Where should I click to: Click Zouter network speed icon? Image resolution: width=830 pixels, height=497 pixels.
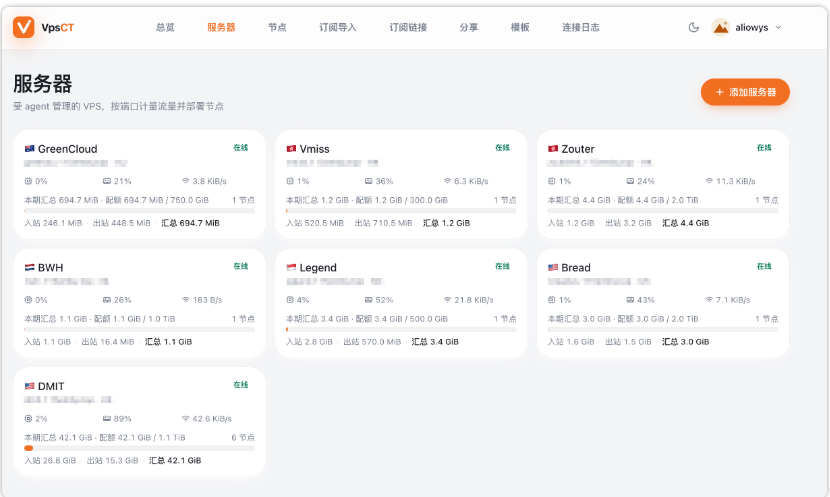(709, 181)
